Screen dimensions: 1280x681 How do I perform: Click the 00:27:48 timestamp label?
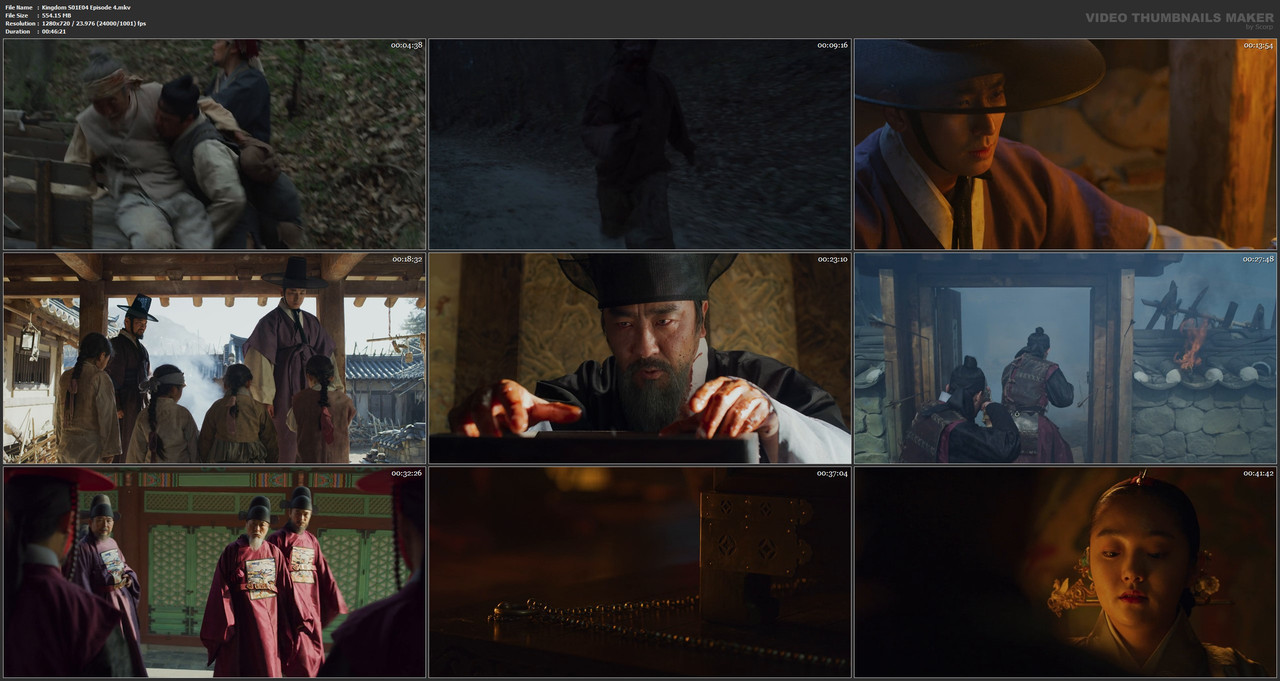[x=1258, y=259]
